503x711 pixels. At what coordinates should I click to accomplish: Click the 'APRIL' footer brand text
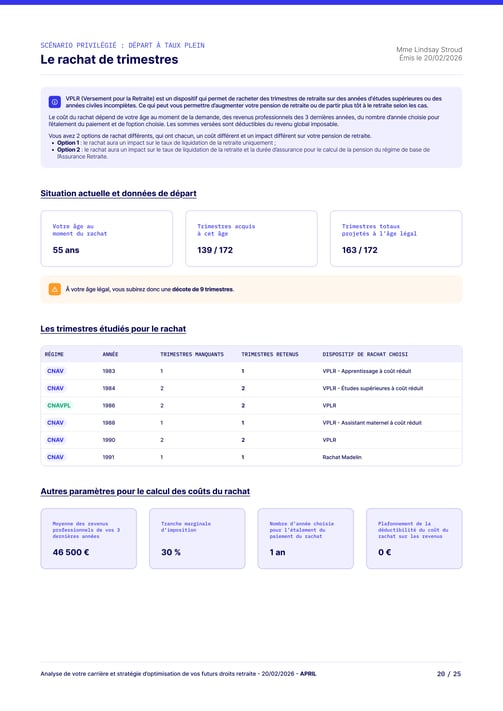pos(308,674)
